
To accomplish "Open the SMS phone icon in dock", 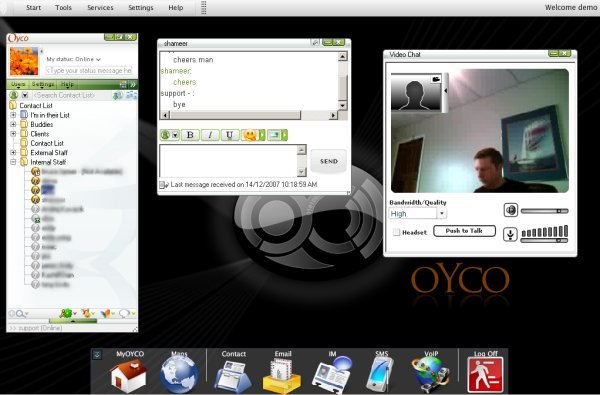I will tap(380, 374).
